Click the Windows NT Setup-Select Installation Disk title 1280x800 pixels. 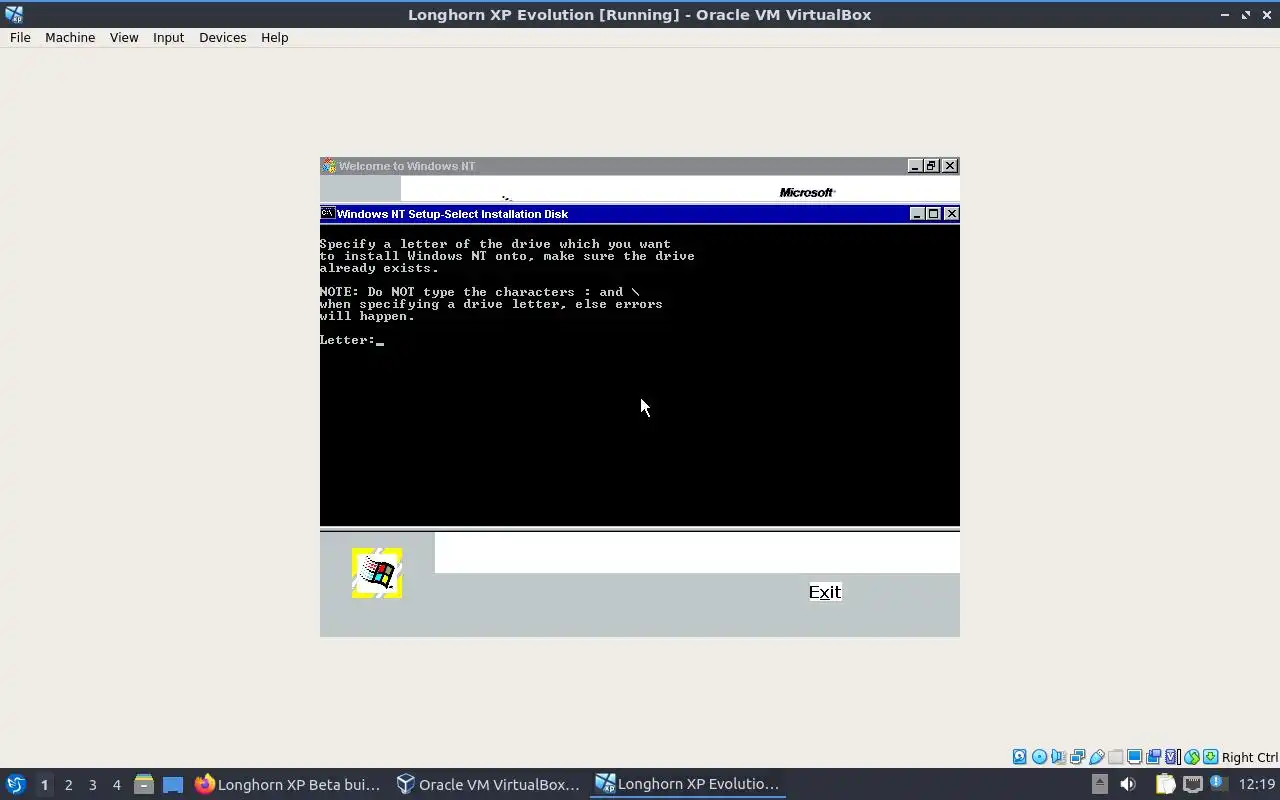pos(452,214)
